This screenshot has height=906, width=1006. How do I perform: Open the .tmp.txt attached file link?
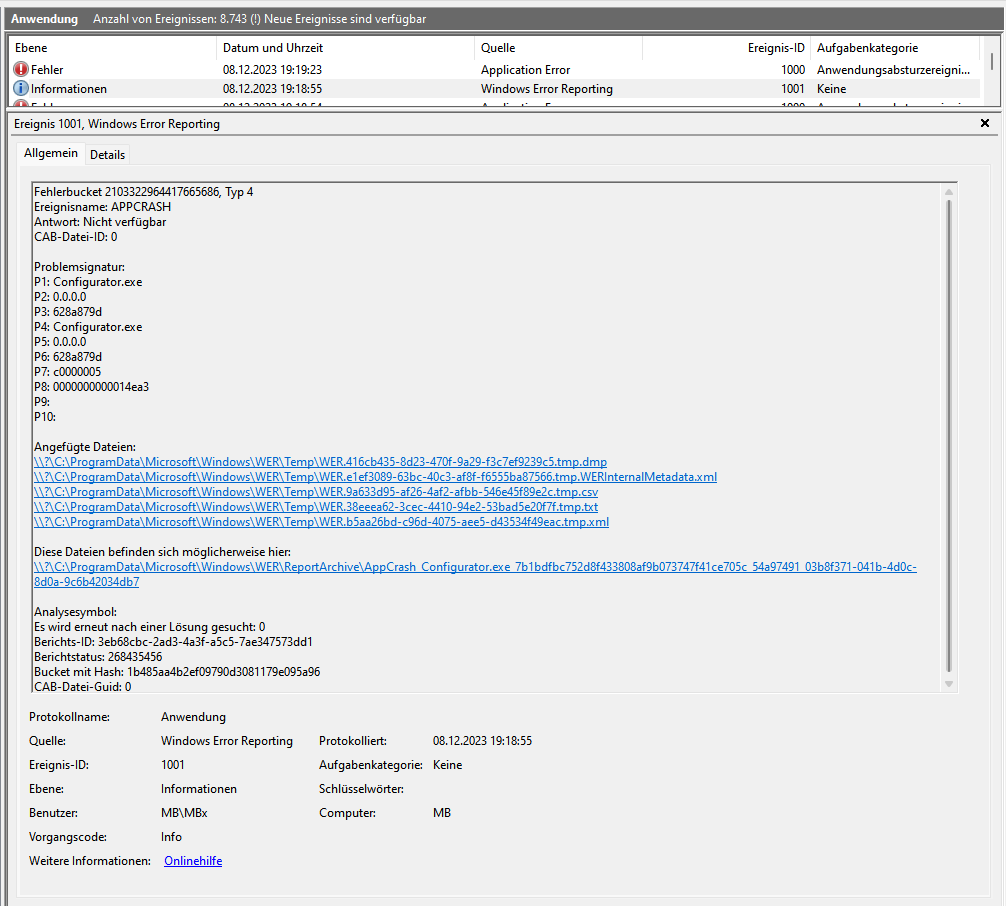coord(316,507)
